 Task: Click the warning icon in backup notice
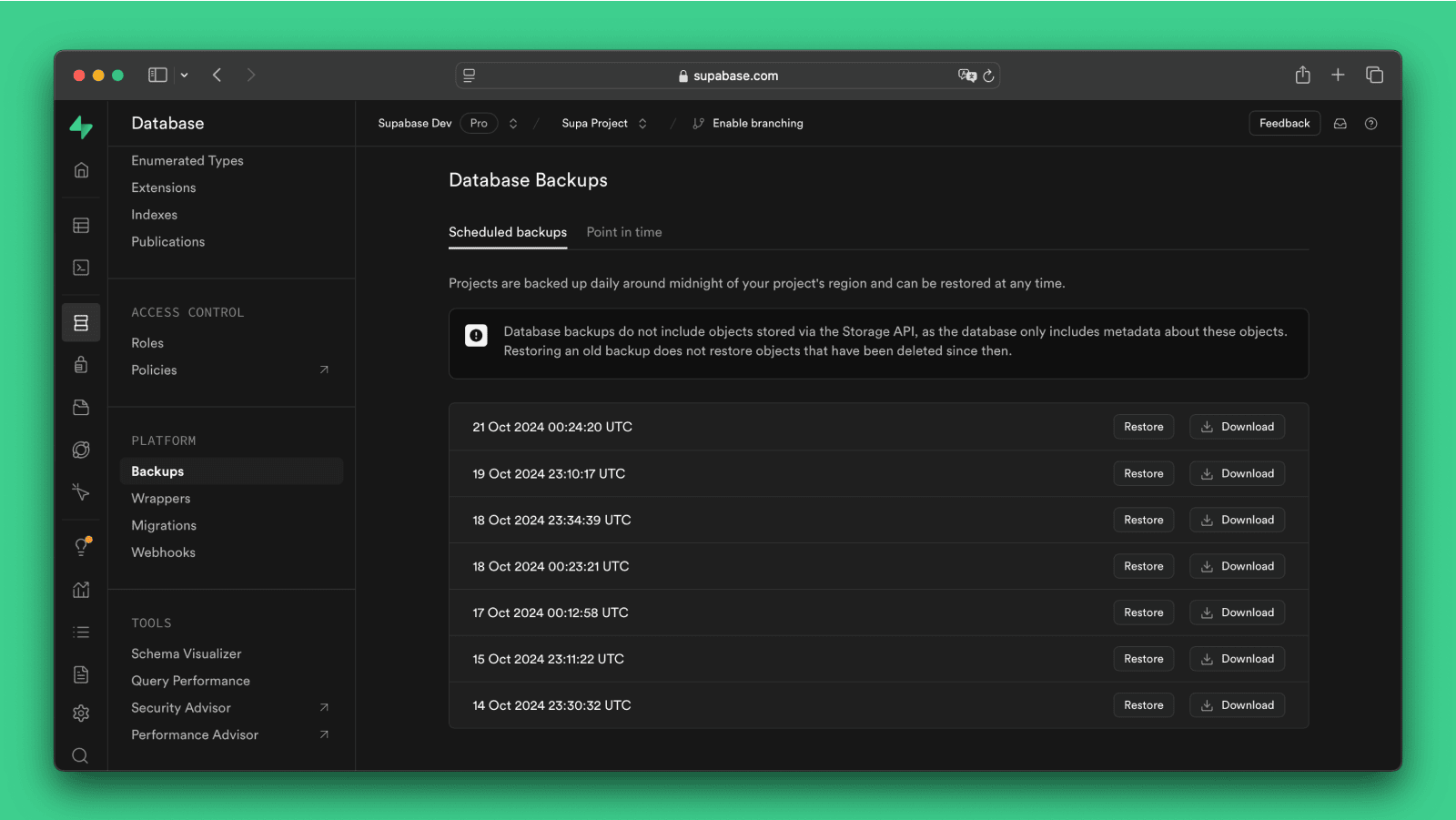pyautogui.click(x=476, y=336)
